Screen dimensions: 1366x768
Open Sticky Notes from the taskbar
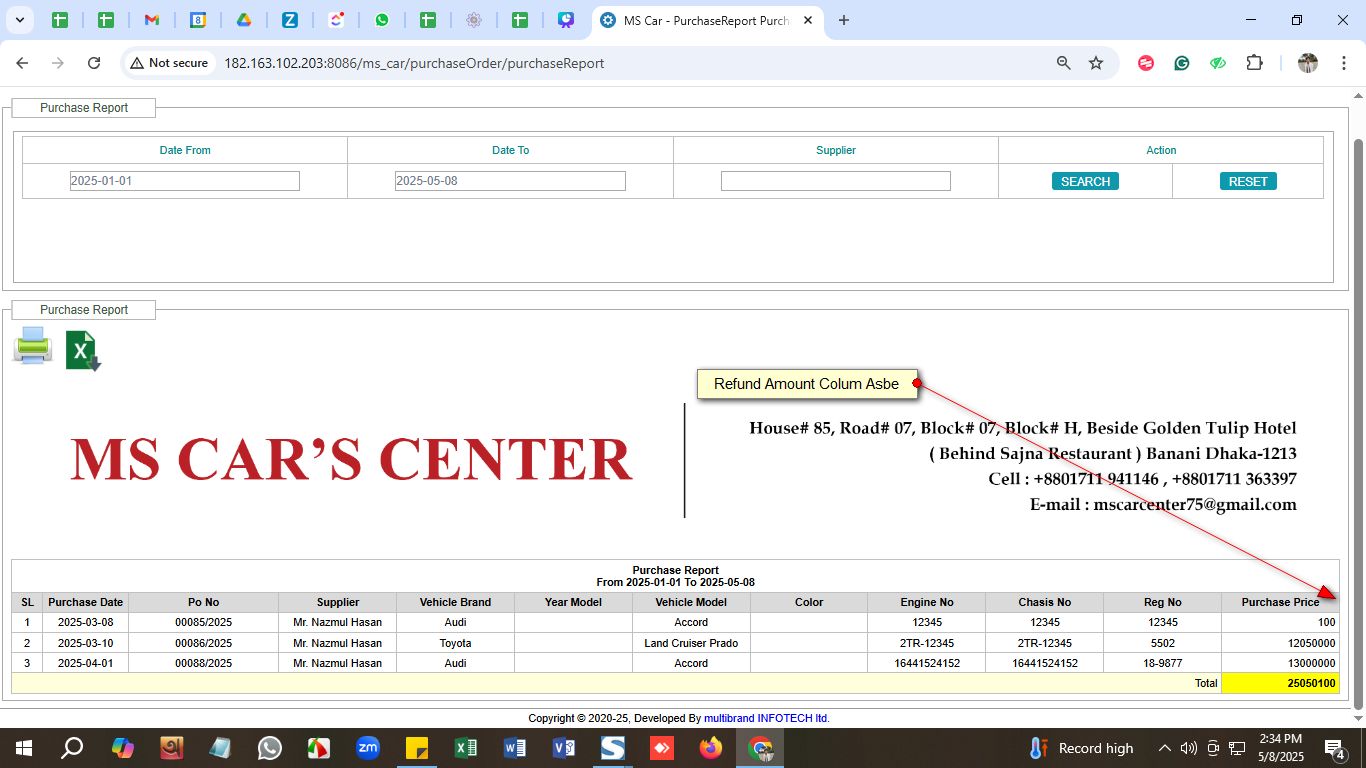tap(417, 748)
